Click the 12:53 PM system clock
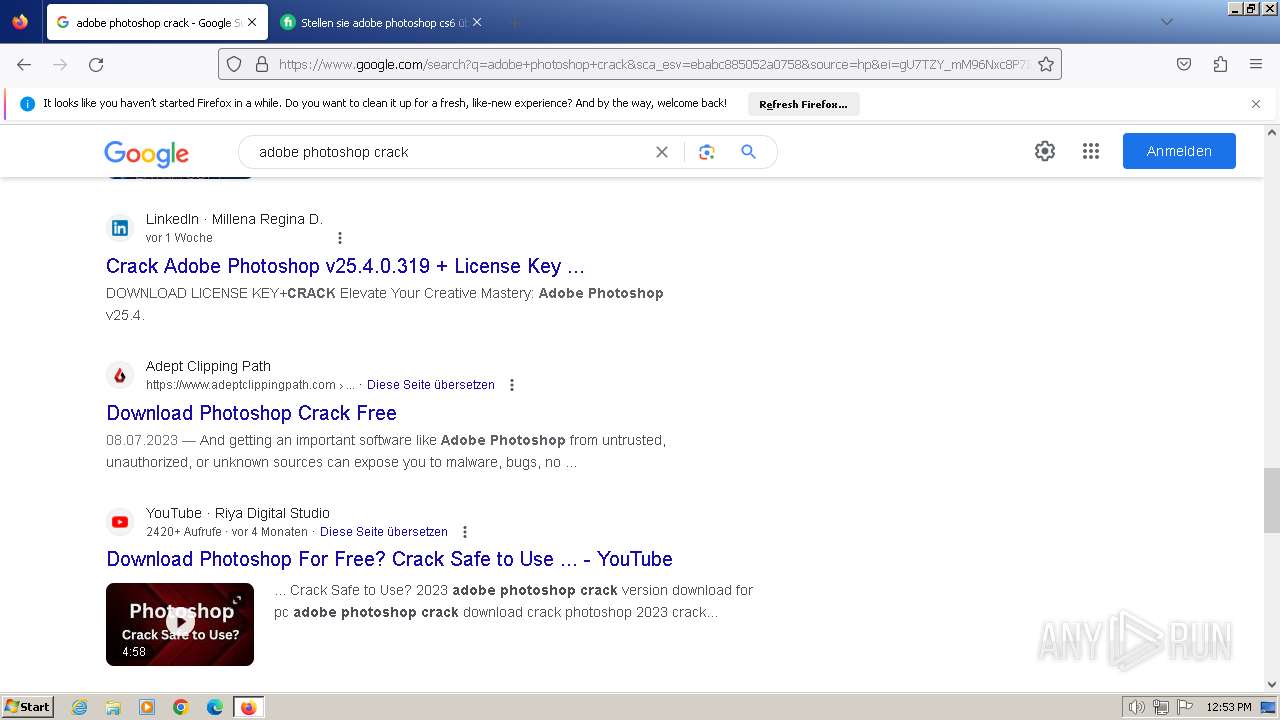Image resolution: width=1280 pixels, height=720 pixels. click(1229, 707)
